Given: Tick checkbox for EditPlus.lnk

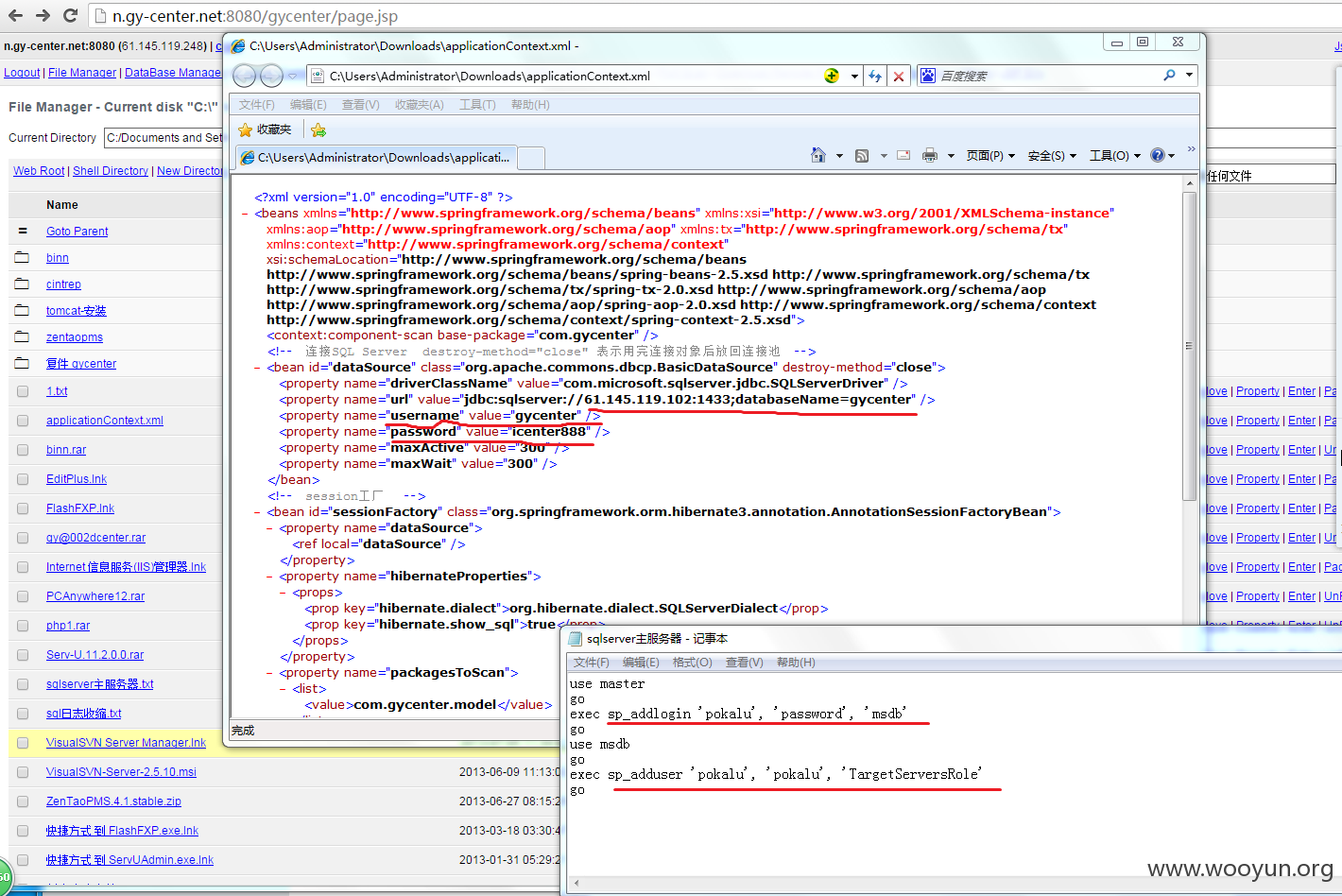Looking at the screenshot, I should 23,479.
